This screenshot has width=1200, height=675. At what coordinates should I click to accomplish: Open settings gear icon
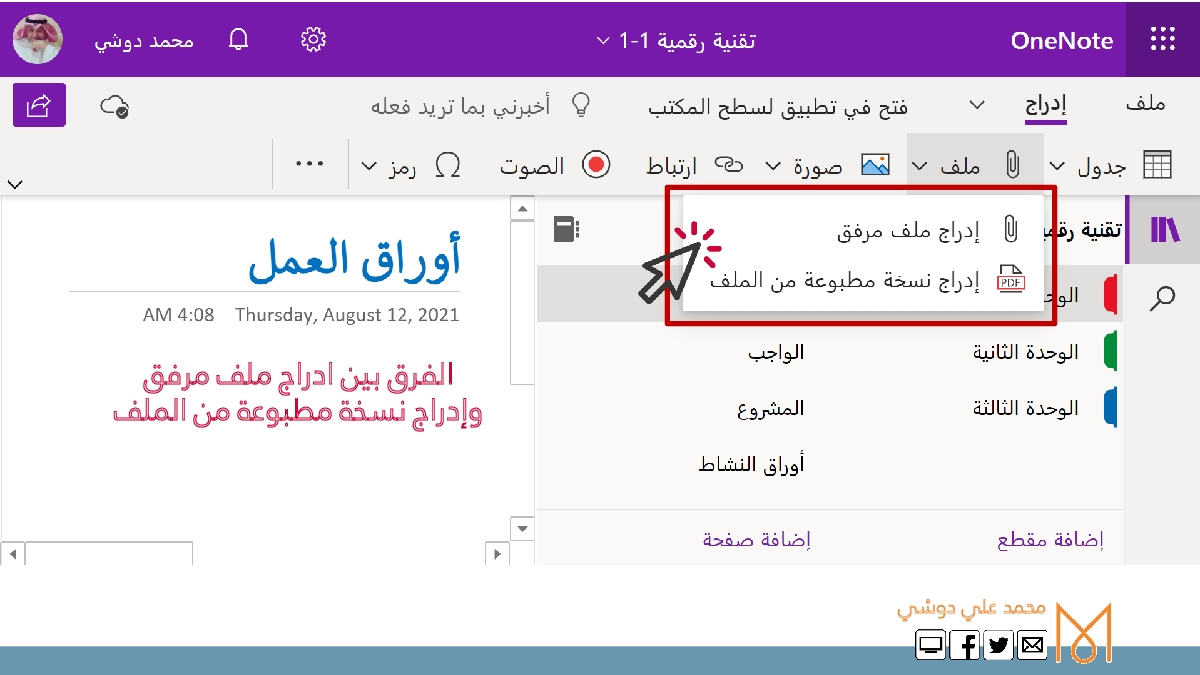coord(313,40)
